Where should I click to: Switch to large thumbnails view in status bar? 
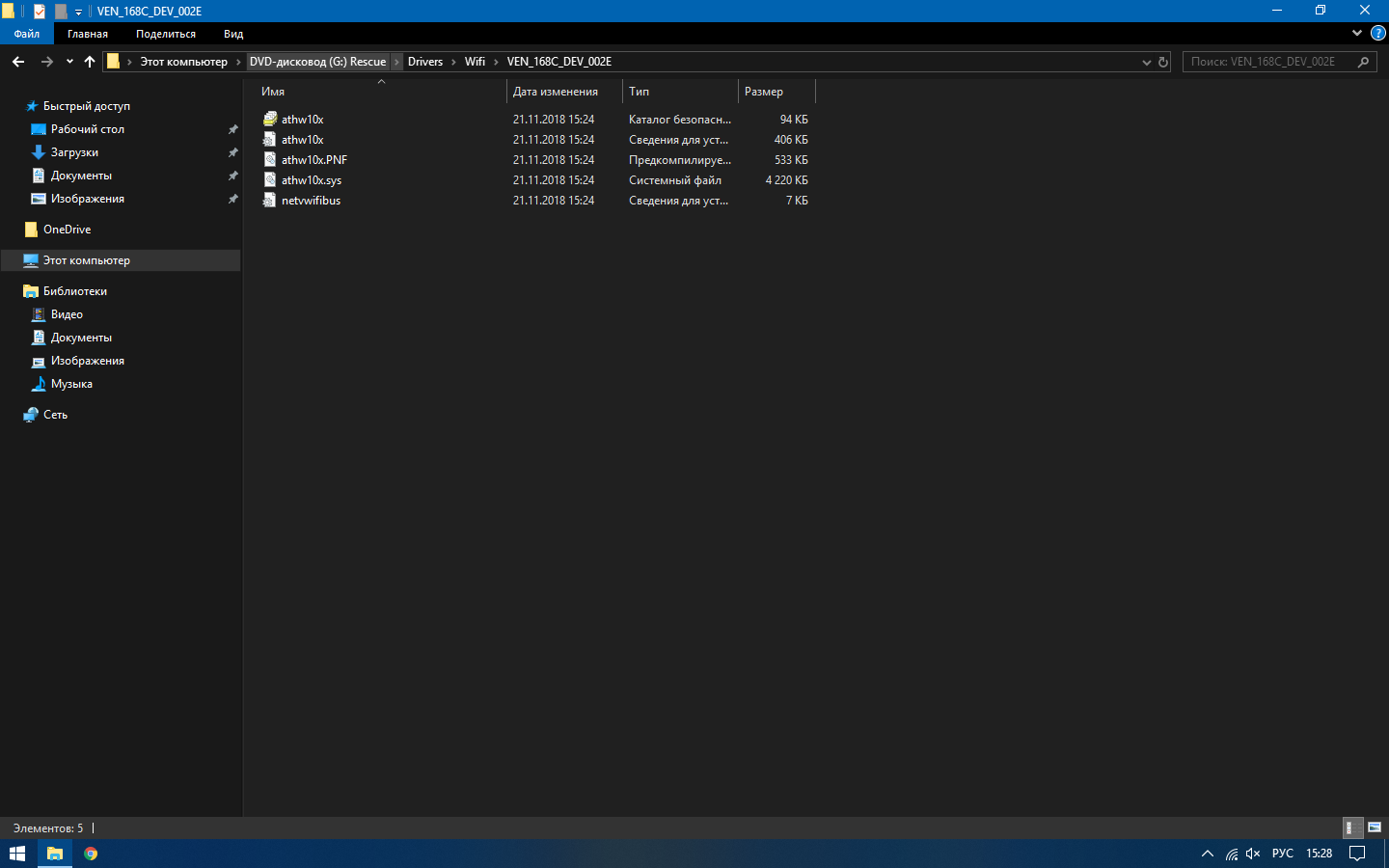coord(1375,827)
